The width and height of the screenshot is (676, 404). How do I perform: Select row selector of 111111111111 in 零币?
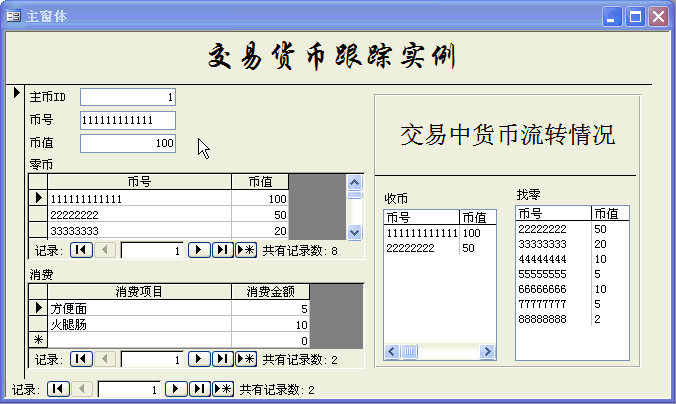[x=38, y=198]
